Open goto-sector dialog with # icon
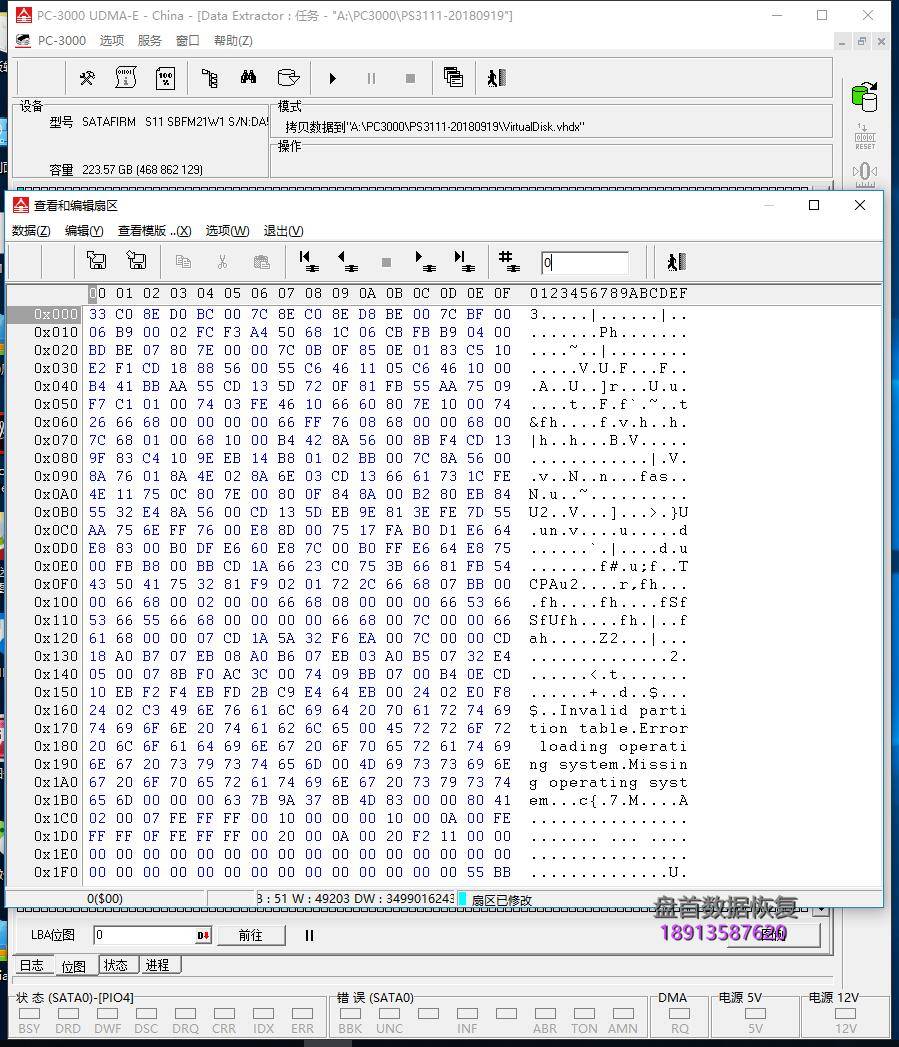The width and height of the screenshot is (899, 1047). (509, 262)
